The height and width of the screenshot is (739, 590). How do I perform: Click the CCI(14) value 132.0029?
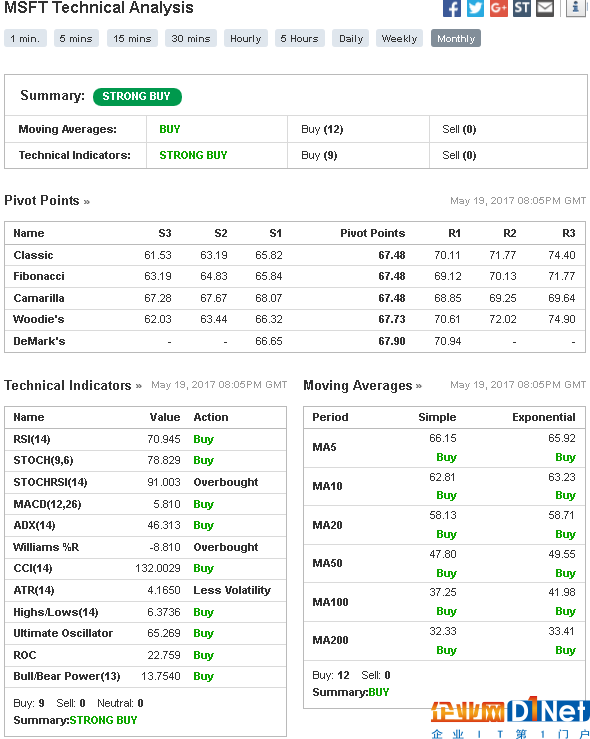(158, 568)
